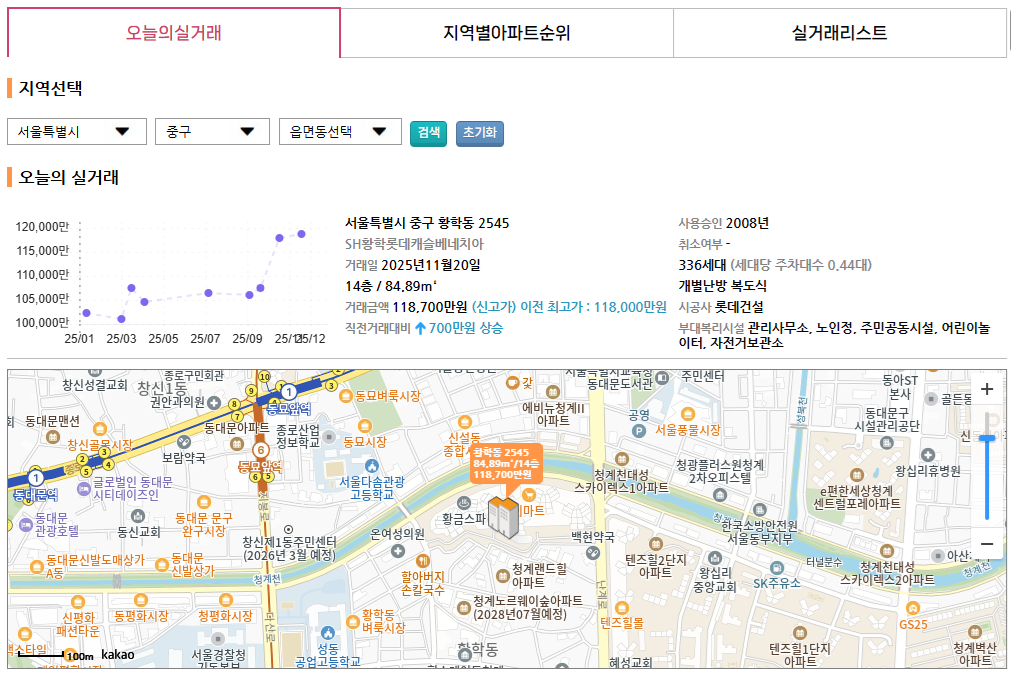Click the highest data point on price chart
Viewport: 1011px width, 675px height.
tap(302, 234)
